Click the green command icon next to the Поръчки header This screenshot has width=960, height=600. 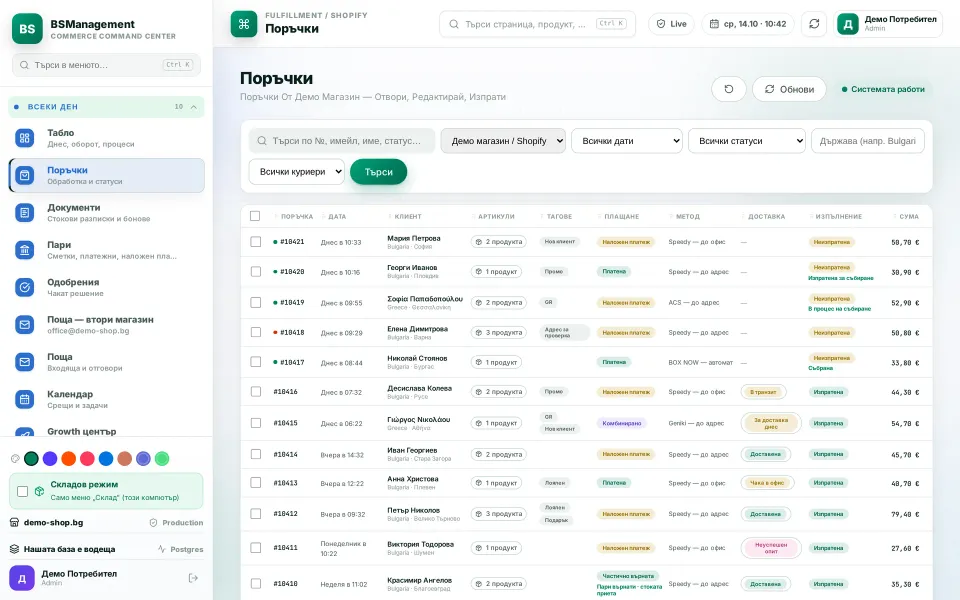244,24
